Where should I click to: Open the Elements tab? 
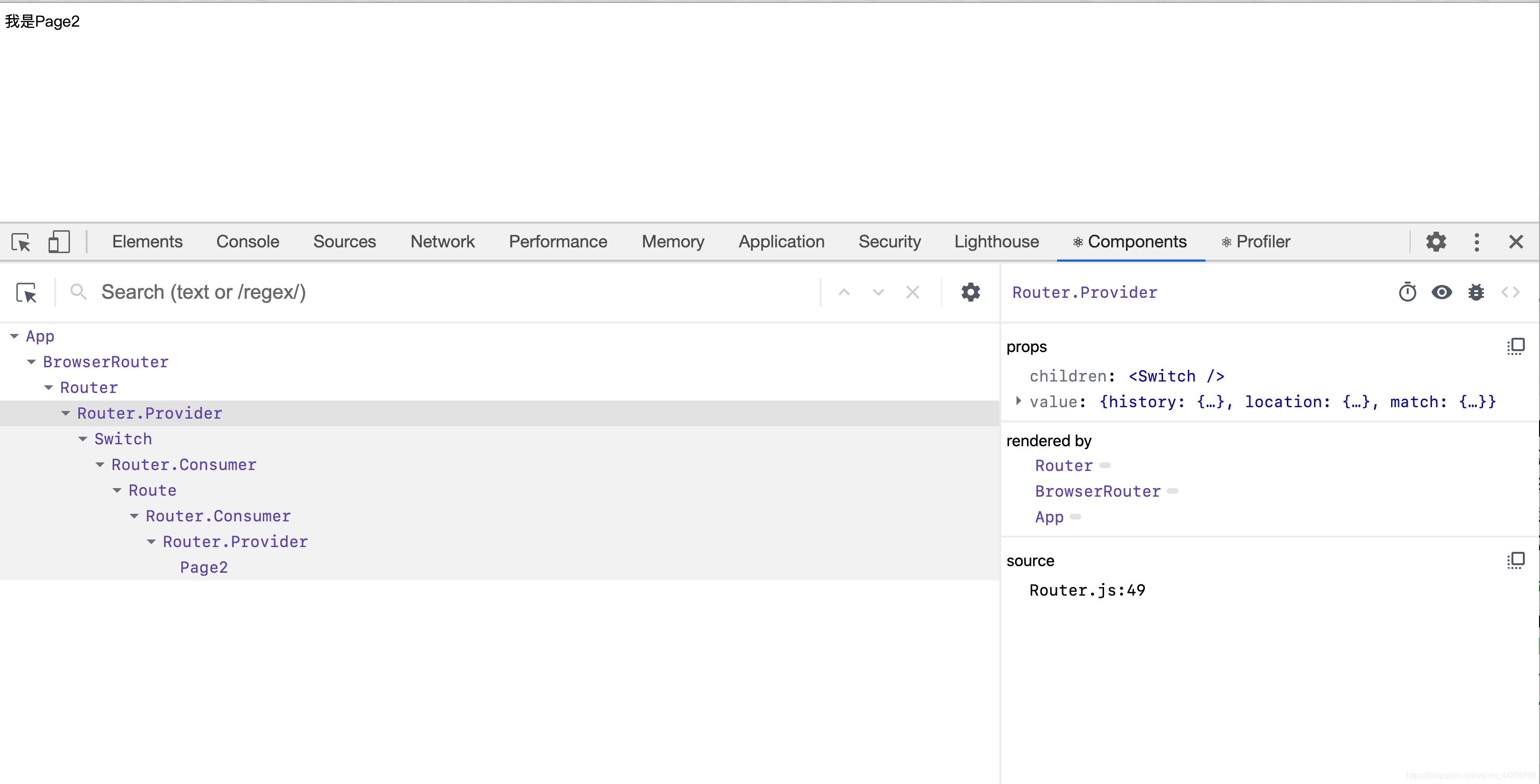click(147, 242)
